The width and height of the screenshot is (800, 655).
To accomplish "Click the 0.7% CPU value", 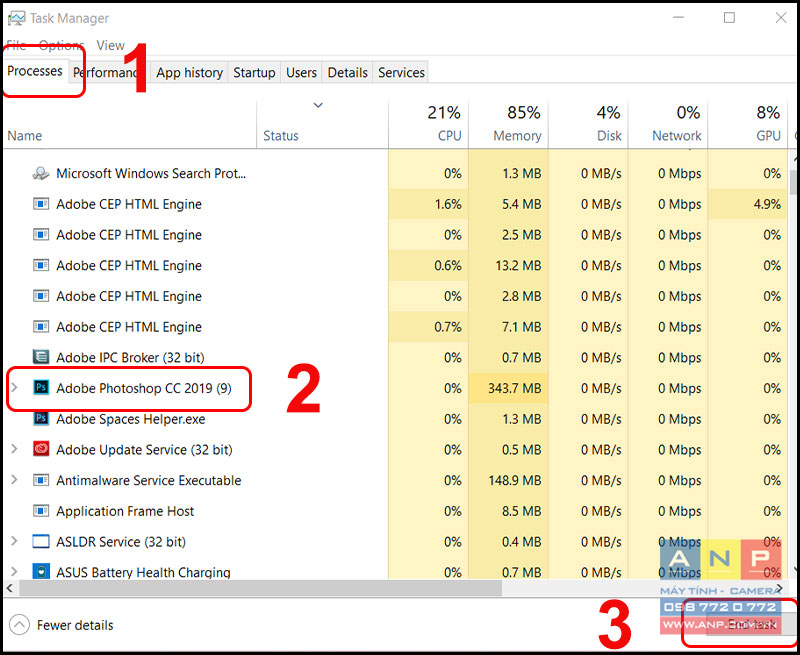I will point(448,326).
